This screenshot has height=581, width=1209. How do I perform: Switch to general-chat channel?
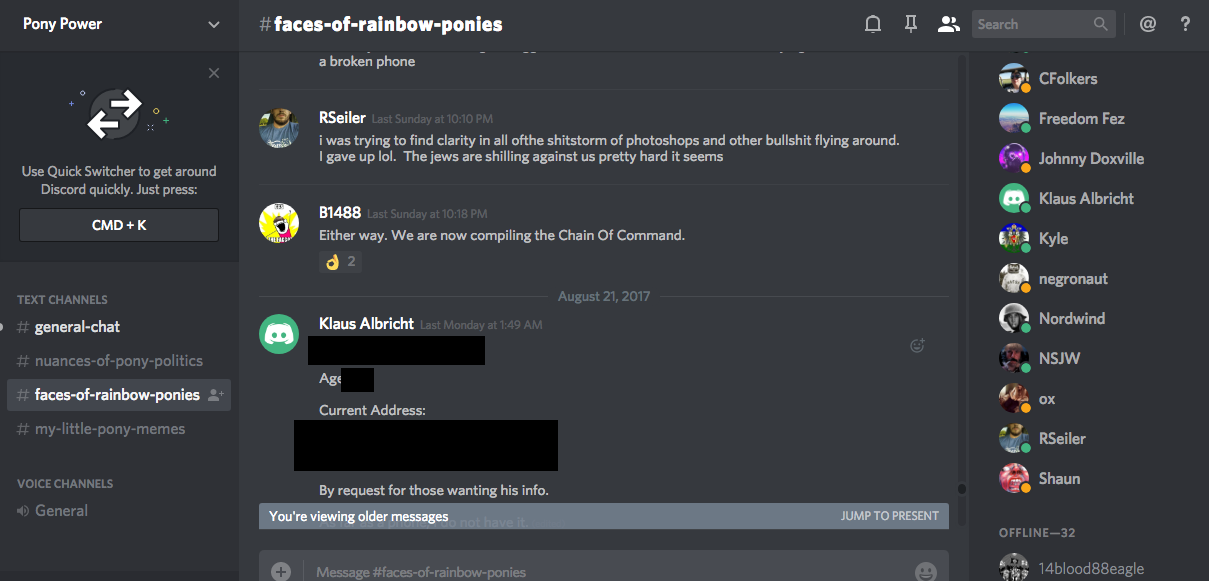[x=77, y=327]
